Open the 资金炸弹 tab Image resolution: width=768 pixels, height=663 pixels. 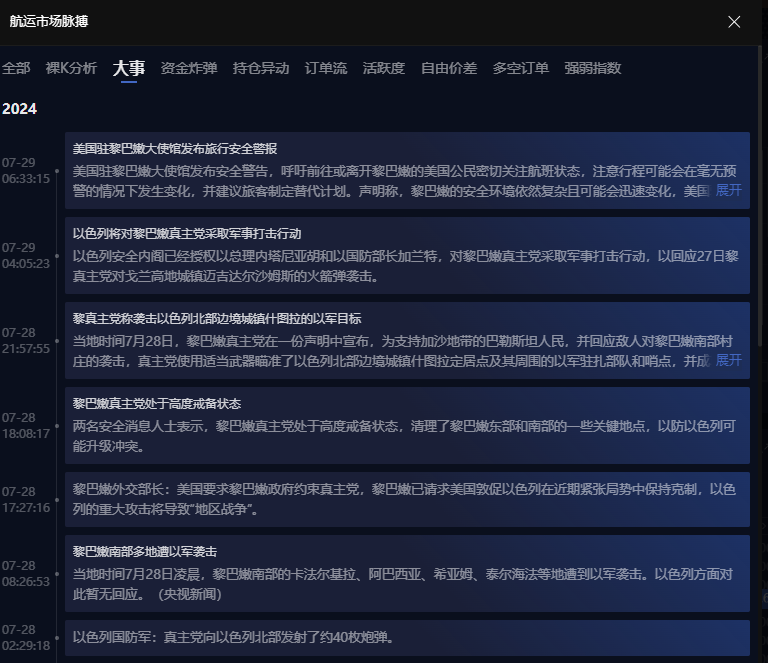pyautogui.click(x=189, y=68)
